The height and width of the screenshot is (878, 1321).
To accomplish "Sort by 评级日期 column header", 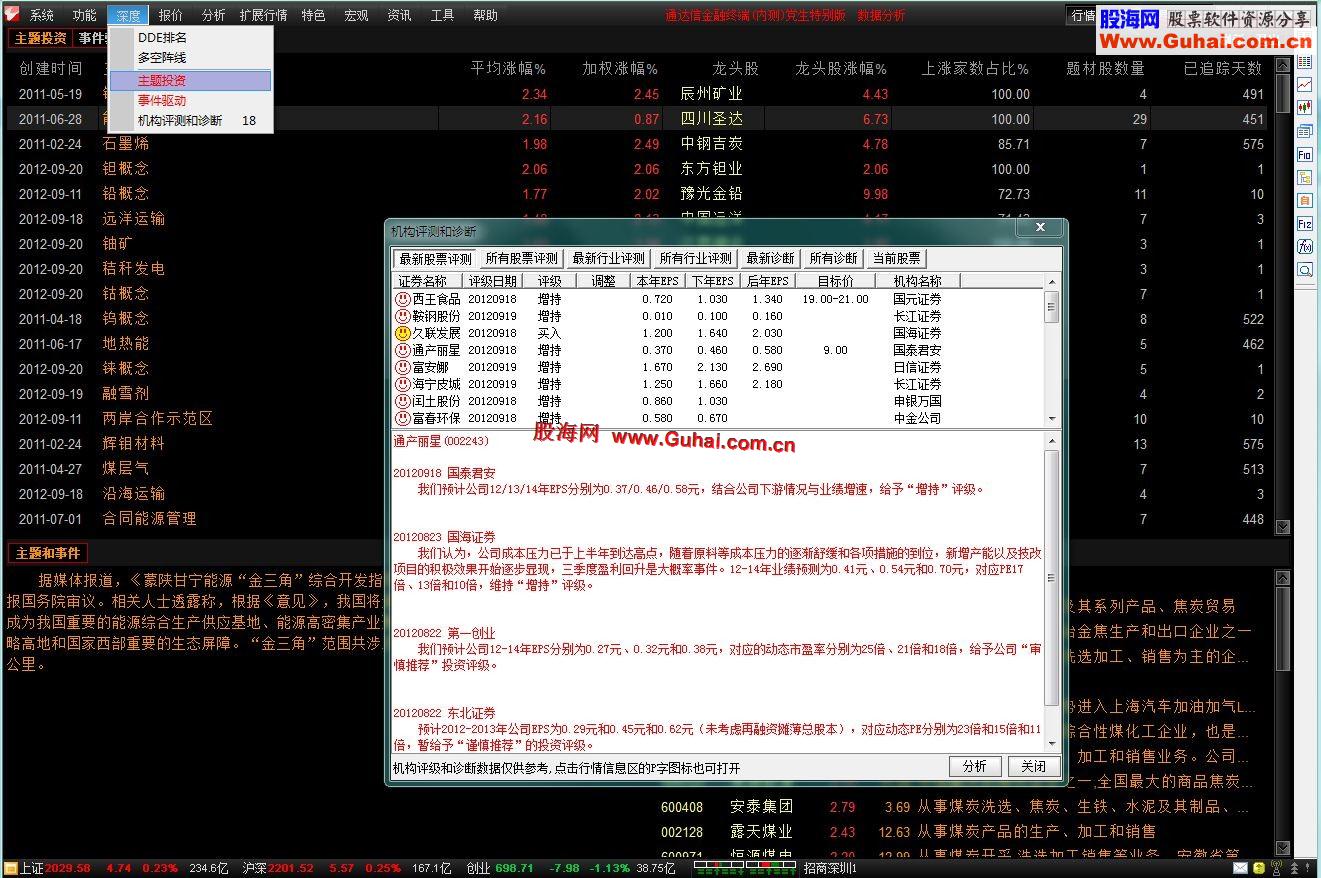I will pos(493,282).
